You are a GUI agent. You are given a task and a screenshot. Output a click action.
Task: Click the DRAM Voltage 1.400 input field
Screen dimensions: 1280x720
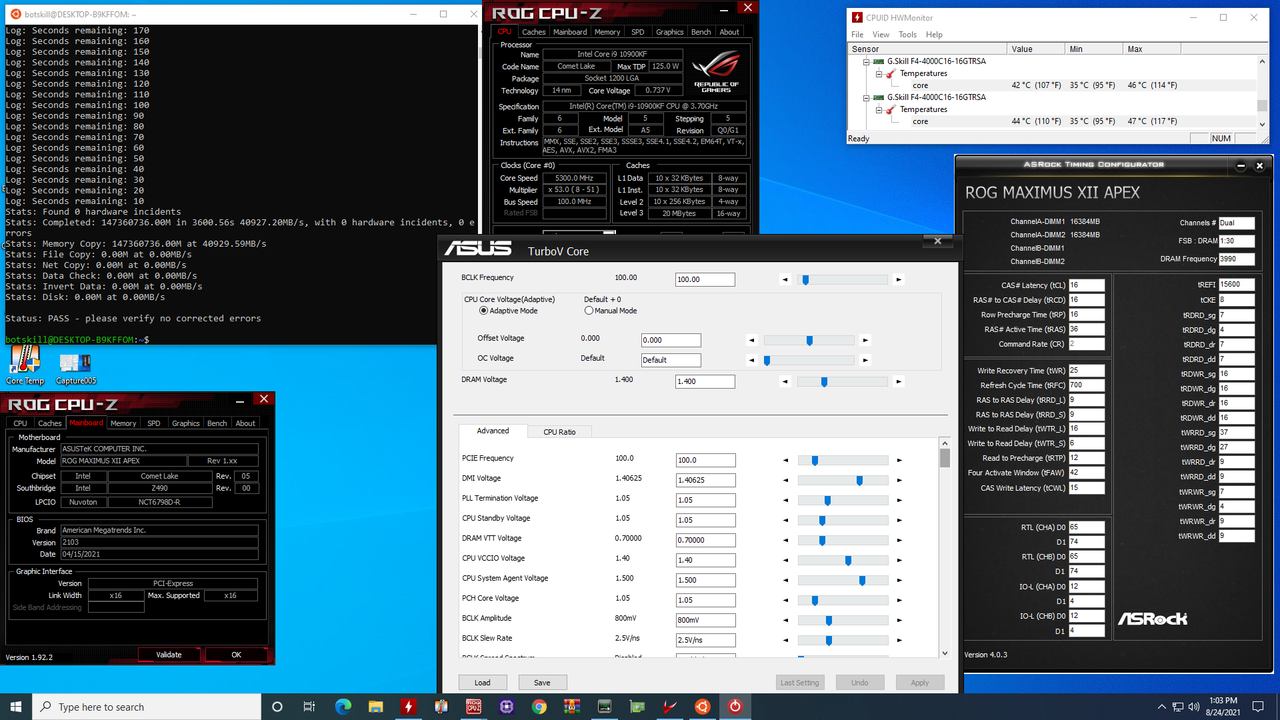(x=705, y=381)
